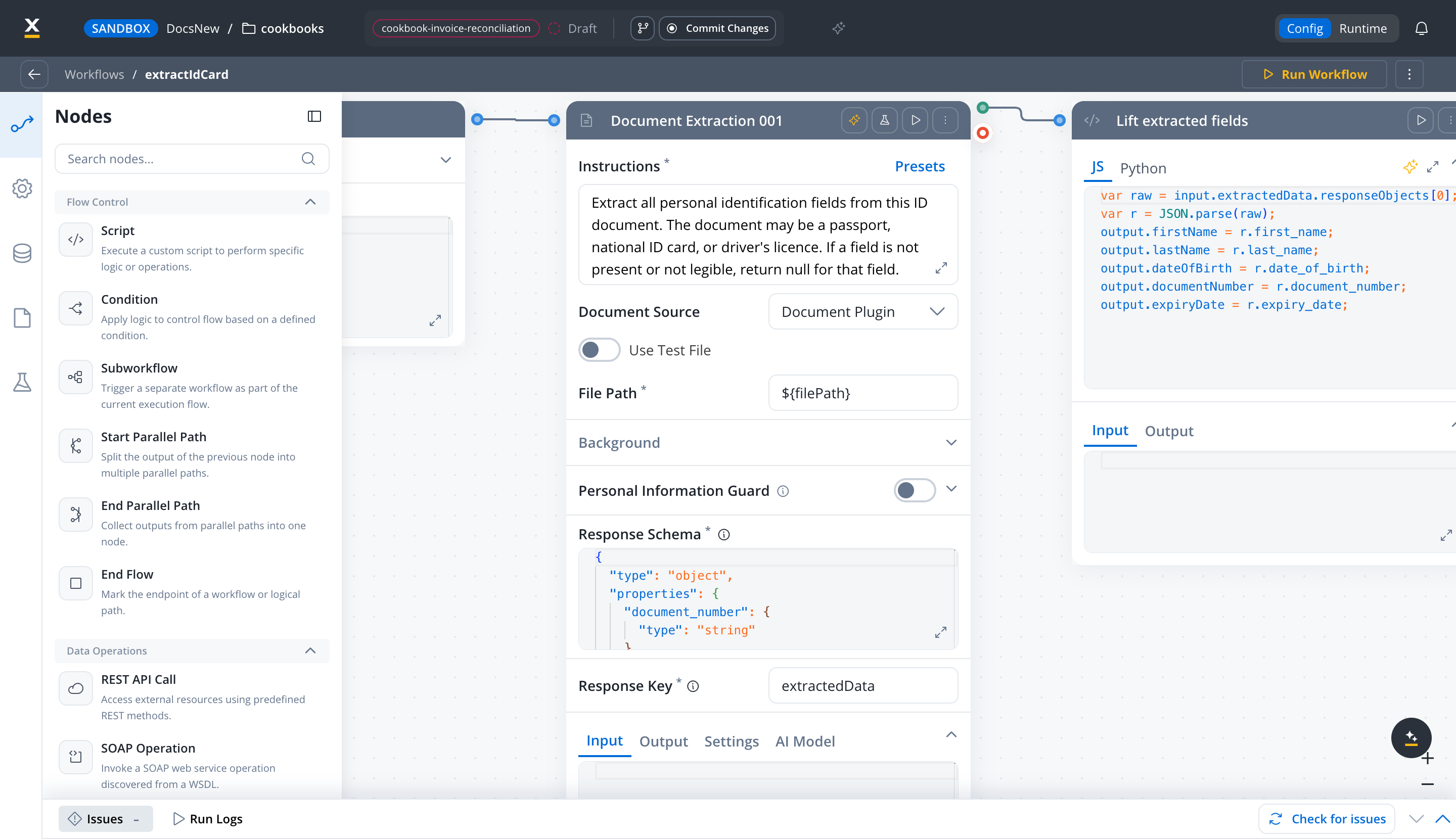The image size is (1456, 839).
Task: Click the search magnifier in node search
Action: point(308,159)
